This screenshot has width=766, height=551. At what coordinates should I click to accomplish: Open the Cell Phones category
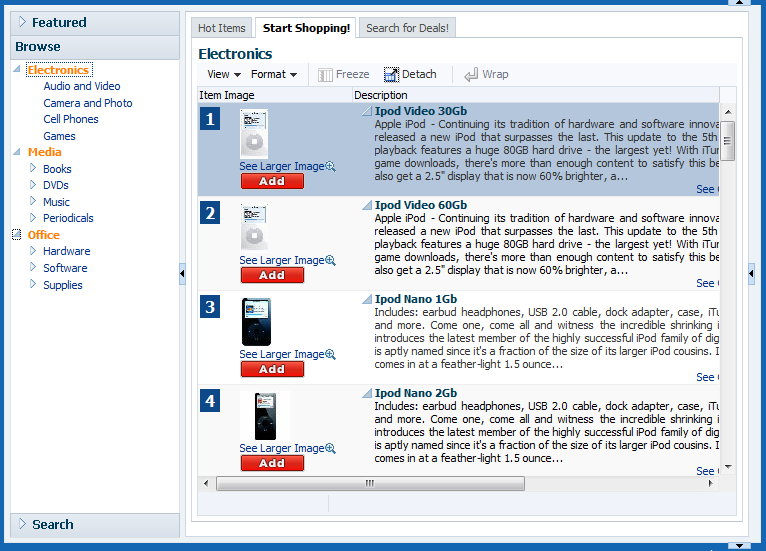tap(71, 119)
